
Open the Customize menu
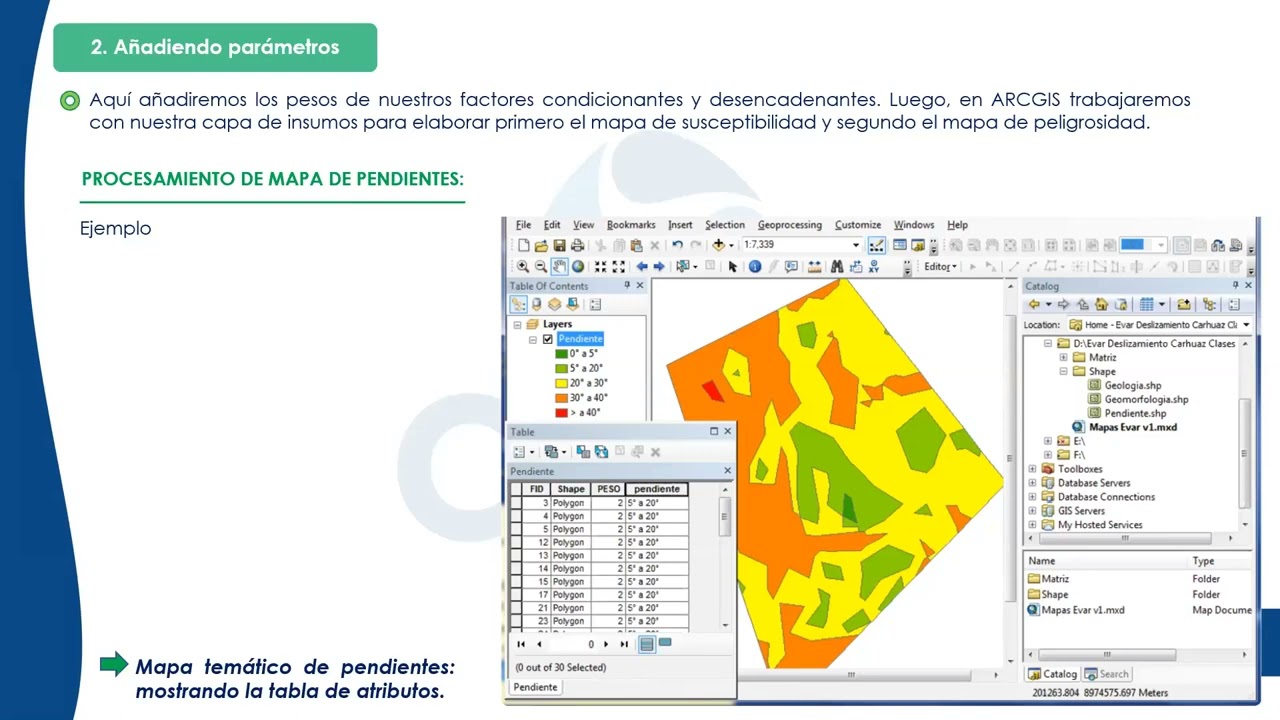click(858, 225)
